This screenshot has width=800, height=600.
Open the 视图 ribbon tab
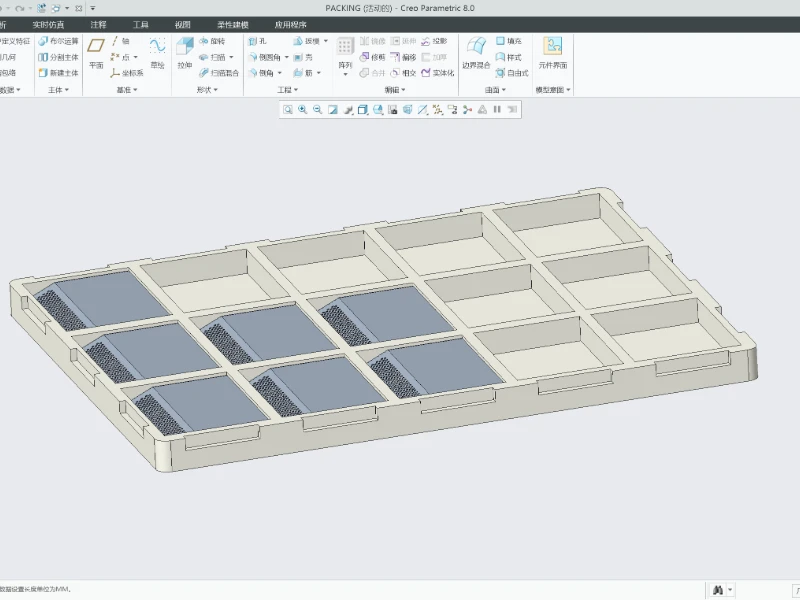click(182, 23)
